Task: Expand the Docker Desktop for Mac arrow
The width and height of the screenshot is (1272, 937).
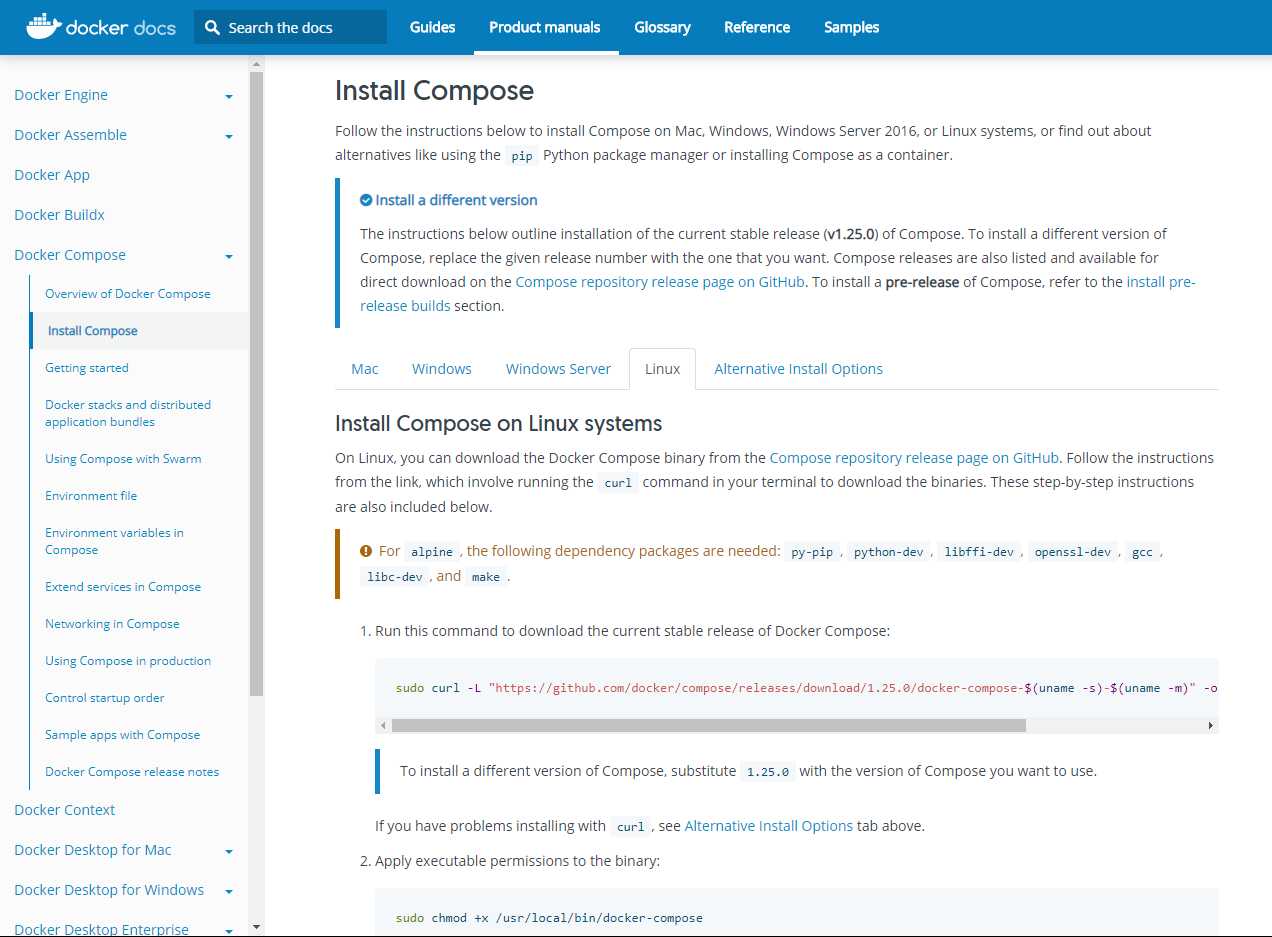Action: [x=229, y=852]
